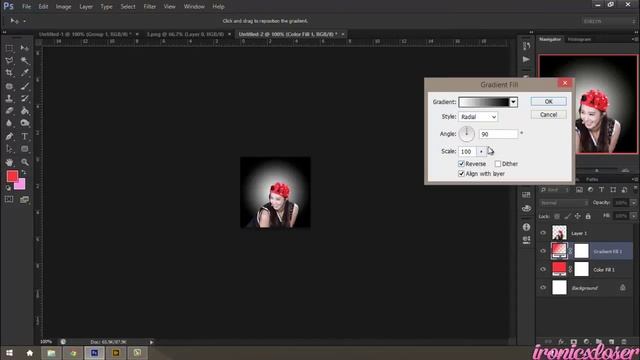Select the Magic Wand tool

(x=24, y=61)
